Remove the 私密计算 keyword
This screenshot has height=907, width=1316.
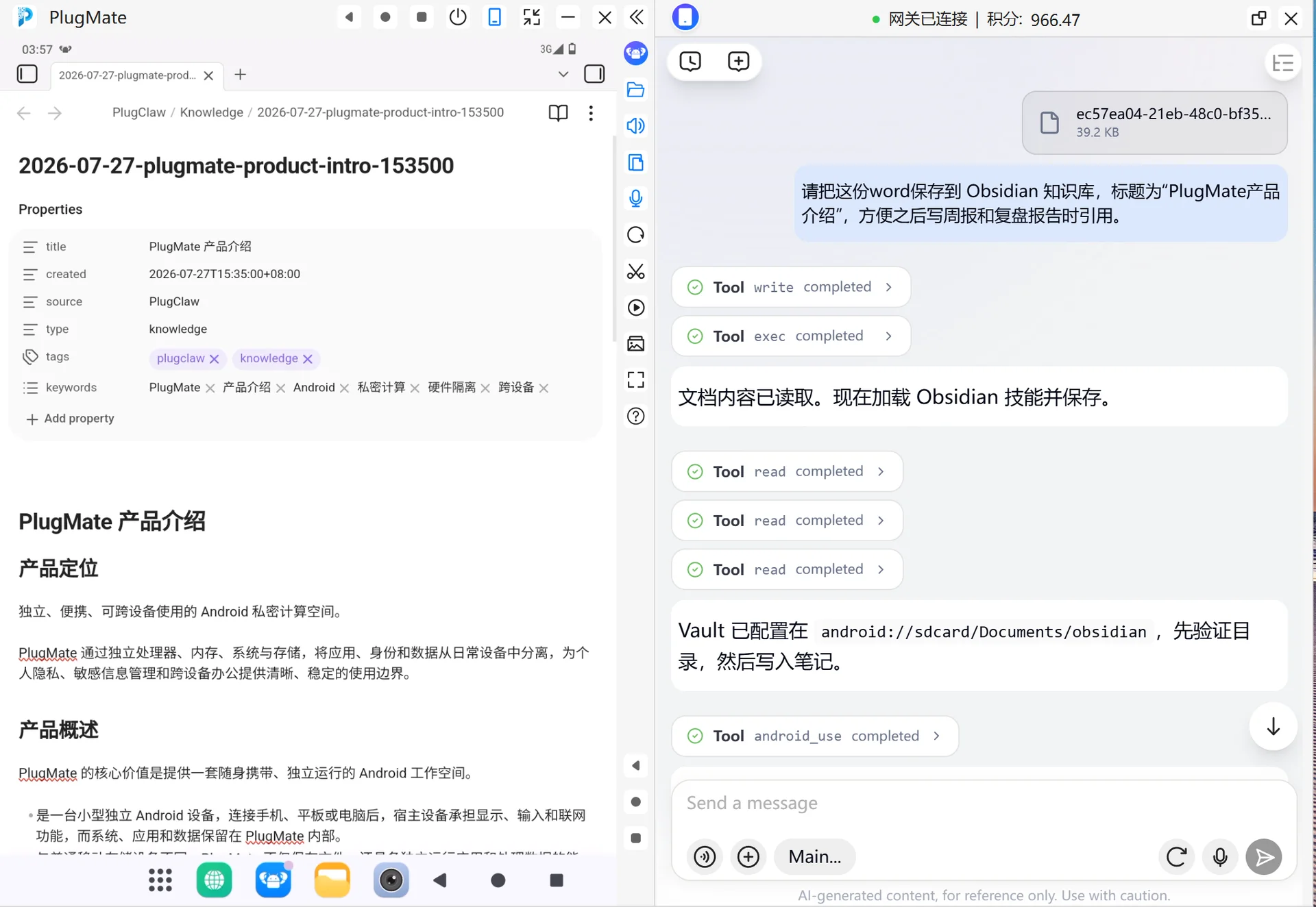[415, 388]
